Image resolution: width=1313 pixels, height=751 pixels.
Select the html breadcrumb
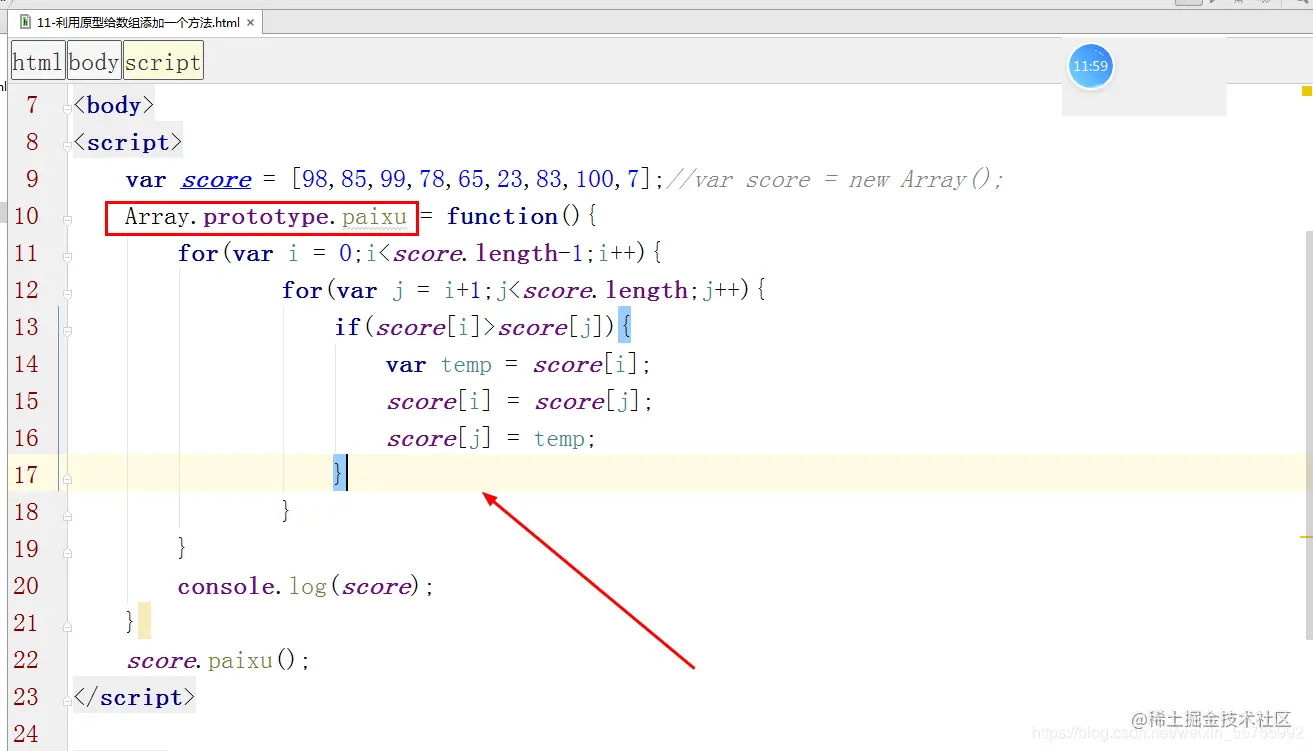point(38,61)
